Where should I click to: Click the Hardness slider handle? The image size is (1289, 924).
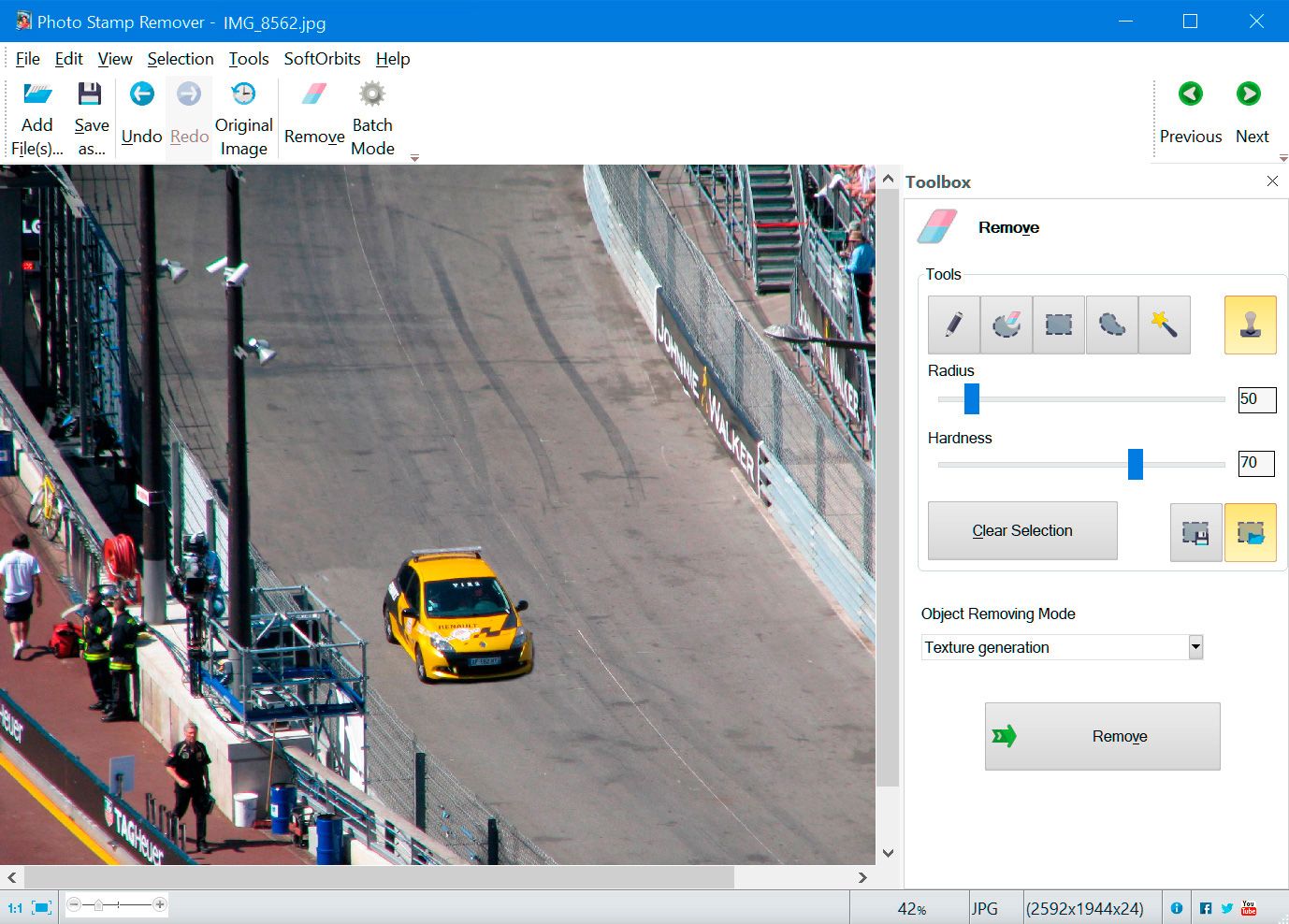click(1135, 464)
